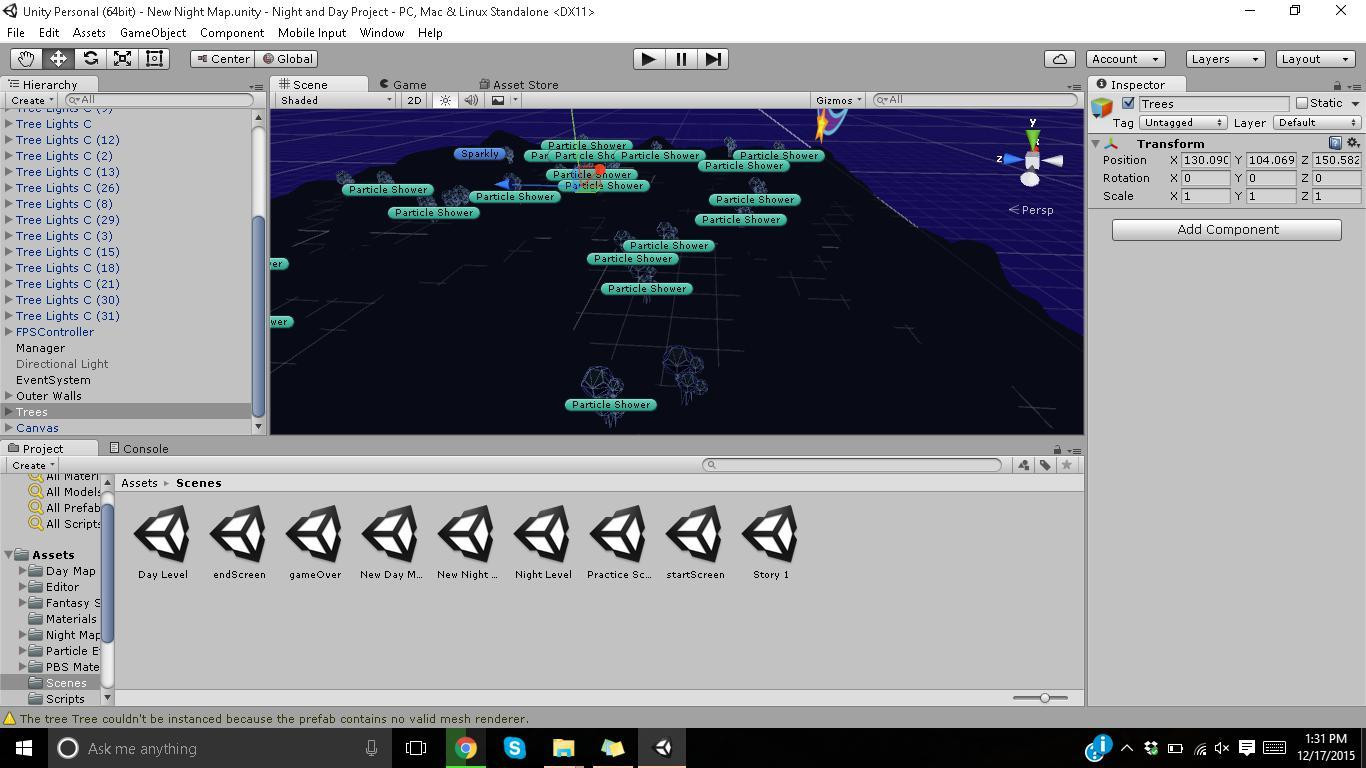Click the Inspector gear settings icon
The image size is (1366, 768).
click(1353, 143)
